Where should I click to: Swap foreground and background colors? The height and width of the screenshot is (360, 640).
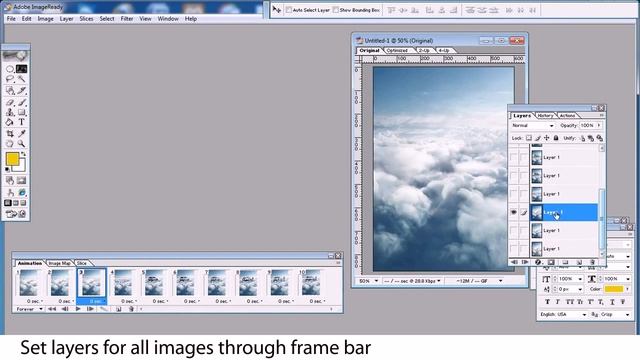point(23,154)
